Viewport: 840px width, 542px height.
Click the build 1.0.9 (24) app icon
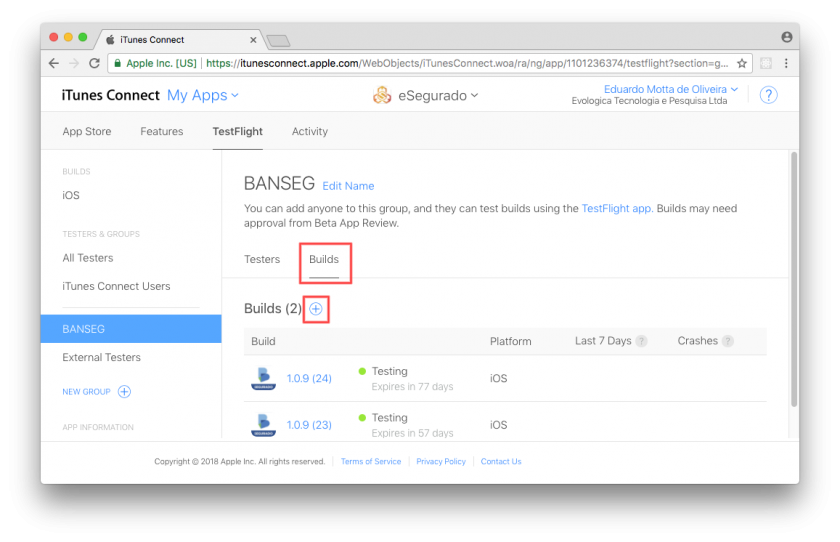click(x=263, y=378)
